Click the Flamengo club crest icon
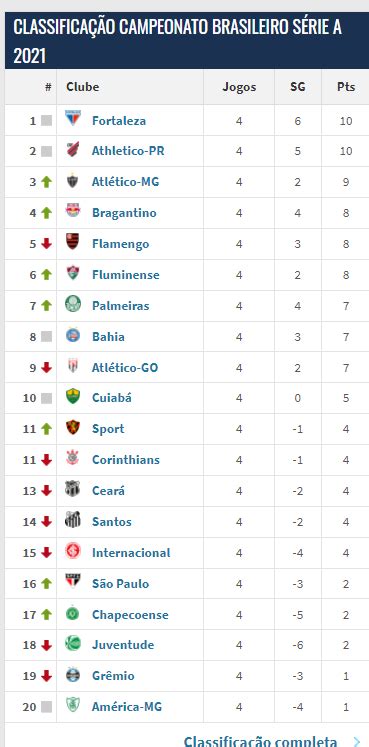The width and height of the screenshot is (369, 747). (x=73, y=242)
